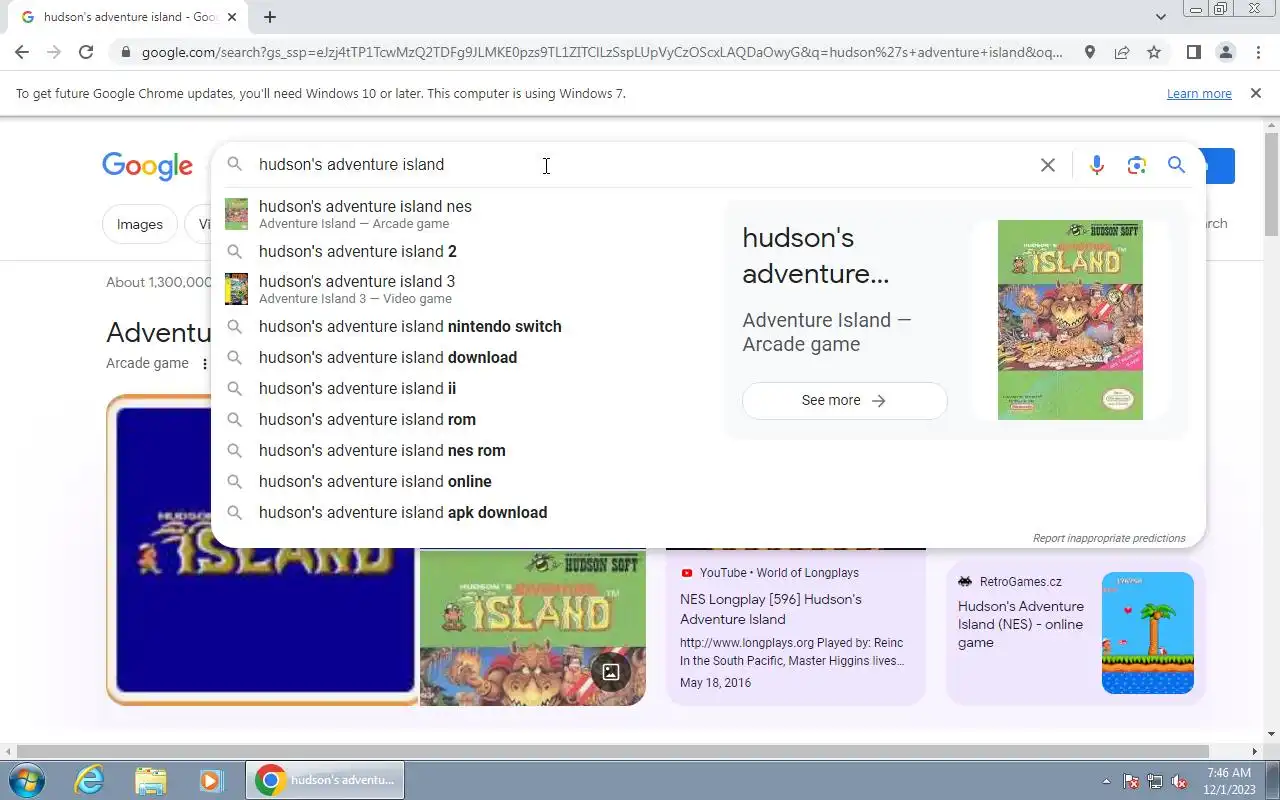Open the Windows Start menu
Screen dimensions: 1280x800
26,780
